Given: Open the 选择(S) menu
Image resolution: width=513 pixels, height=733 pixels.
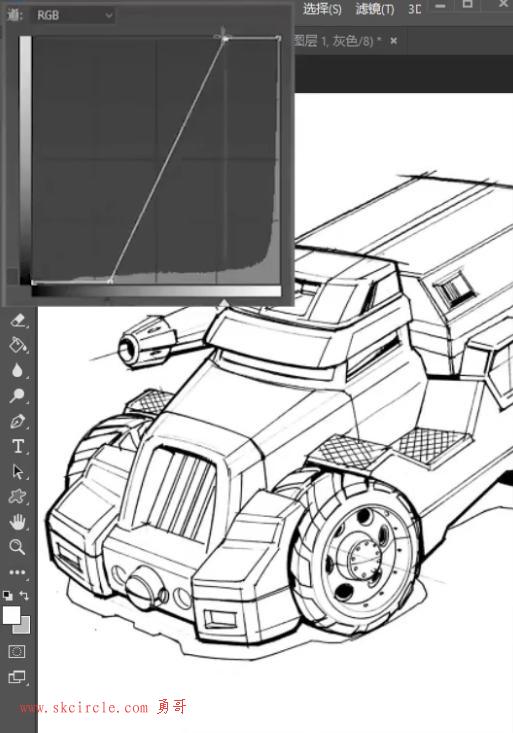Looking at the screenshot, I should [322, 9].
